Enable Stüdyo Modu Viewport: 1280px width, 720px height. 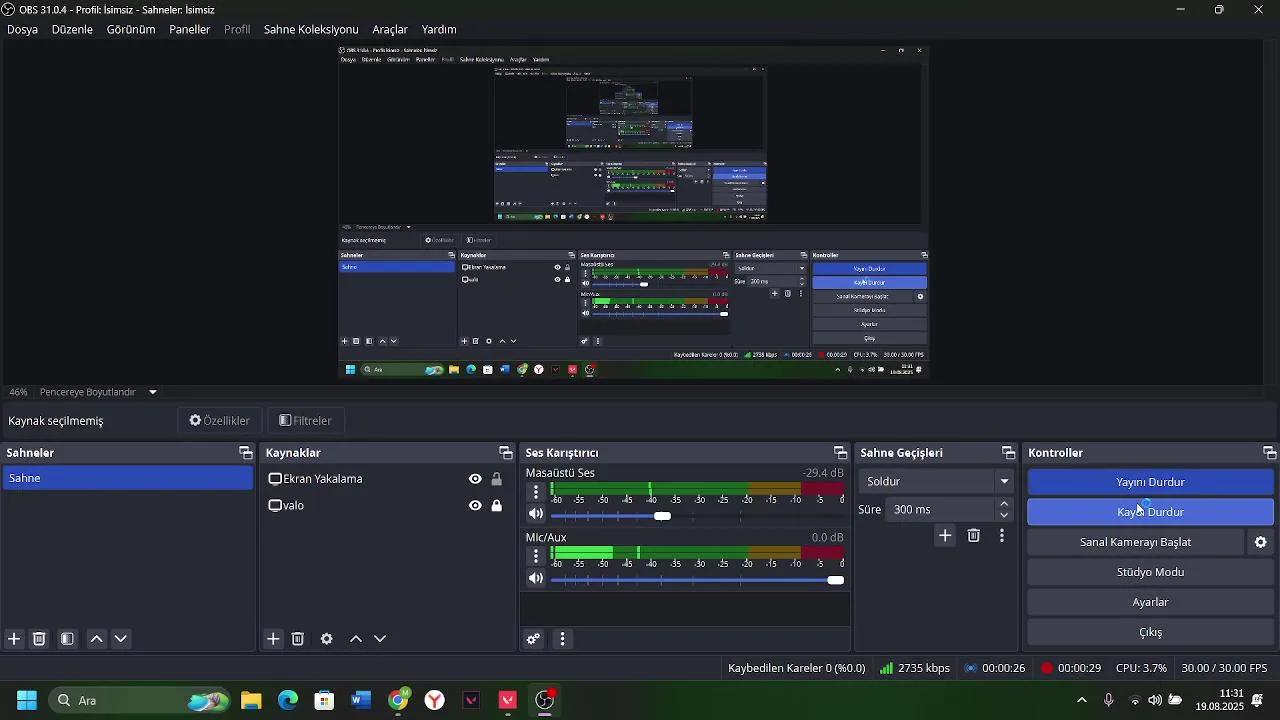coord(1151,572)
